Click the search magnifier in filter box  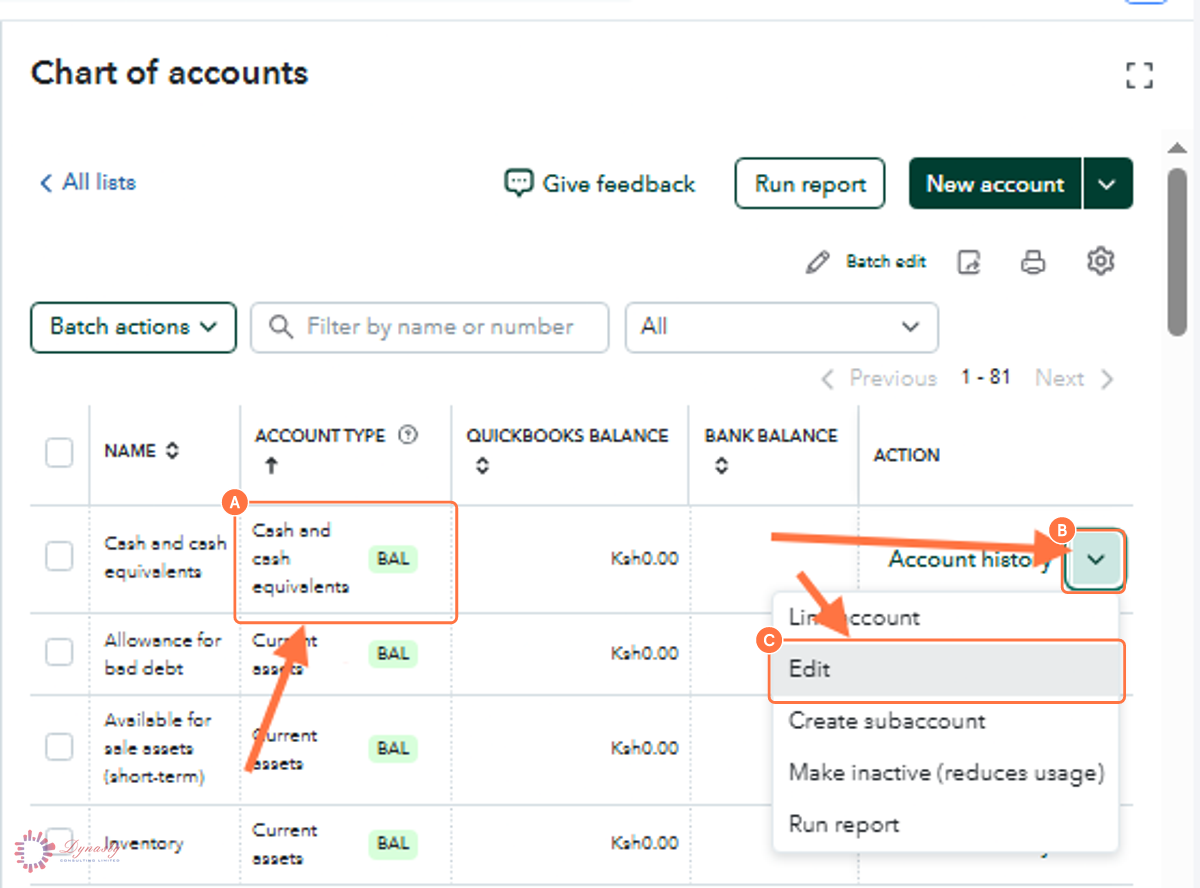tap(282, 327)
